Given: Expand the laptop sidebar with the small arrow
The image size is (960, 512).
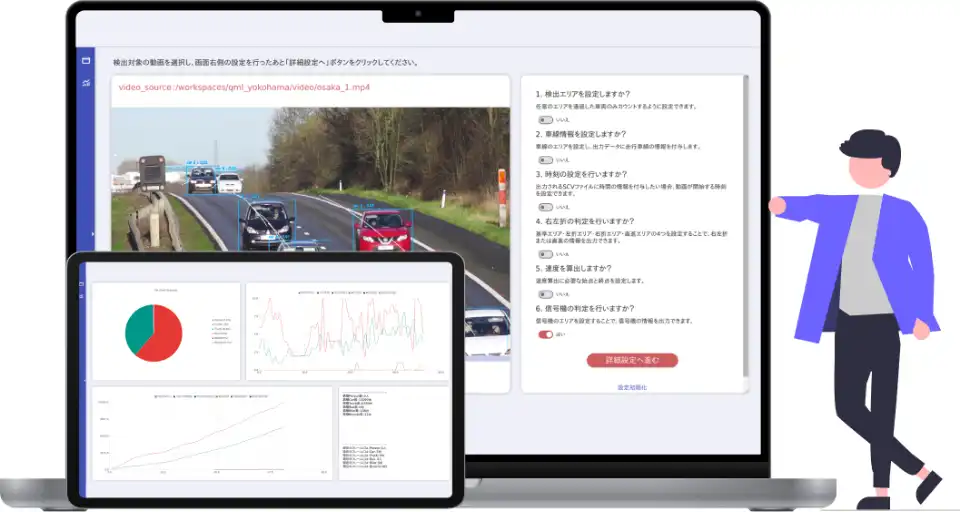Looking at the screenshot, I should click(x=92, y=234).
